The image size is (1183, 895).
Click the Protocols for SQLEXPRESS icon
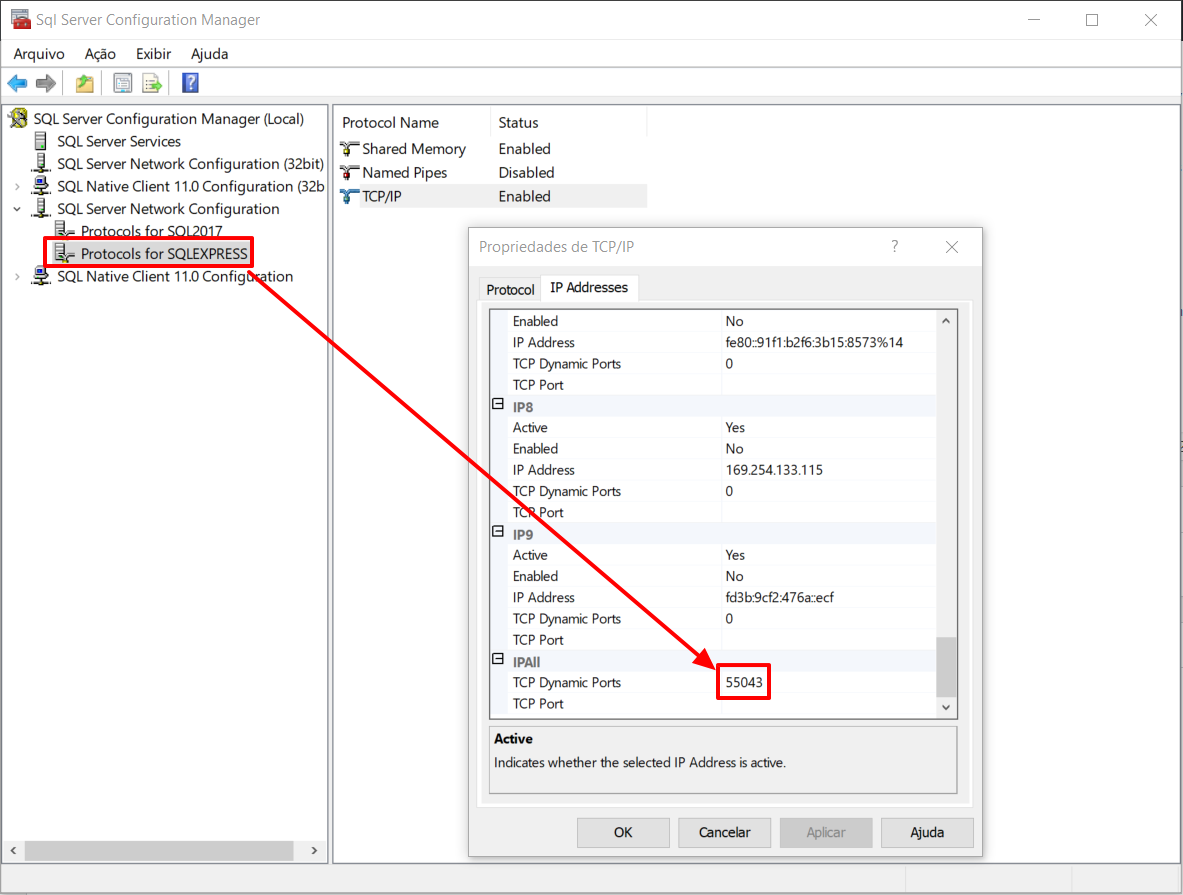click(x=64, y=254)
